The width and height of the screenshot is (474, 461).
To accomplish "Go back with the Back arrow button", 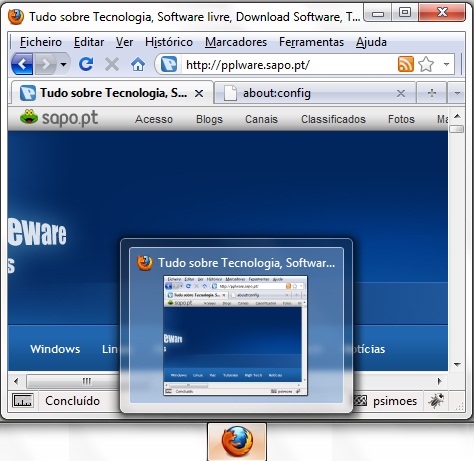I will pos(22,64).
